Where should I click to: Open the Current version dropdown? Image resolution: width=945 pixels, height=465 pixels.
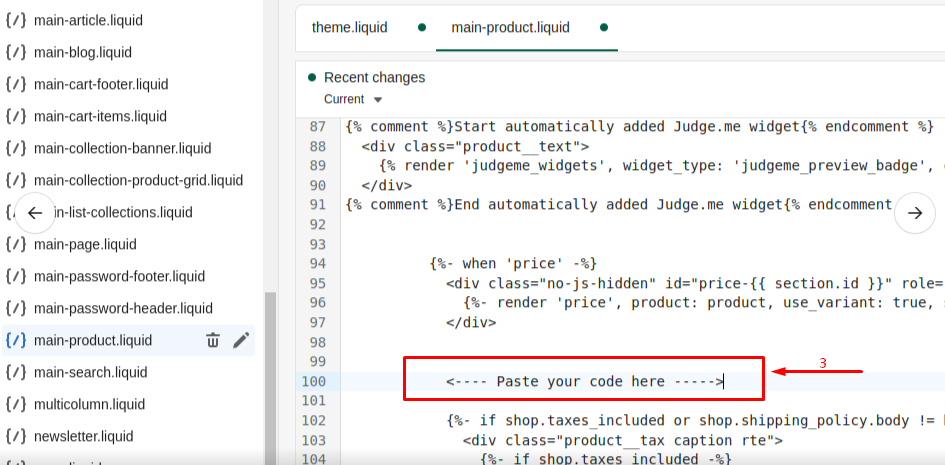pyautogui.click(x=353, y=99)
